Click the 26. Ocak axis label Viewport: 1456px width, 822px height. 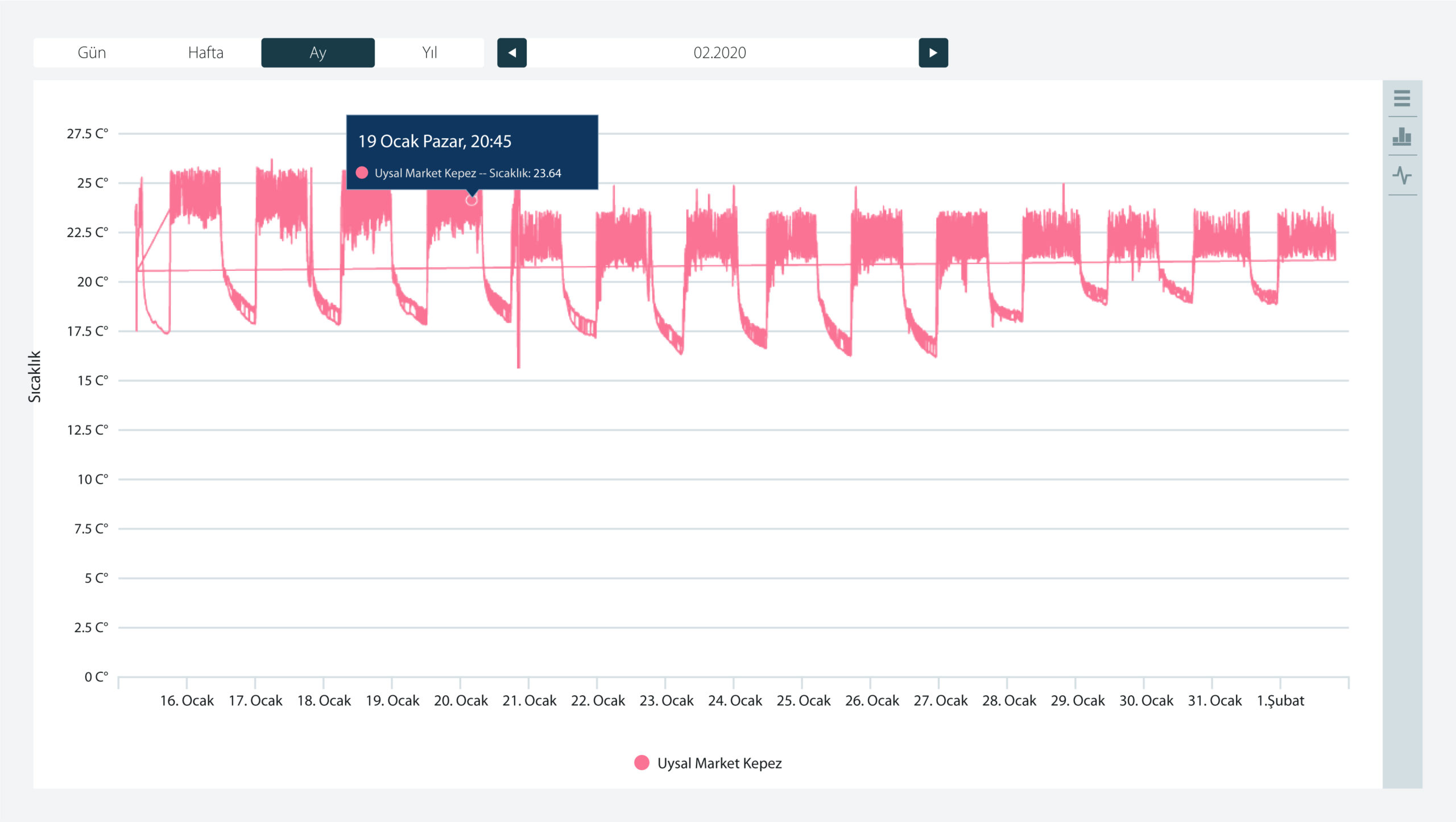[872, 701]
